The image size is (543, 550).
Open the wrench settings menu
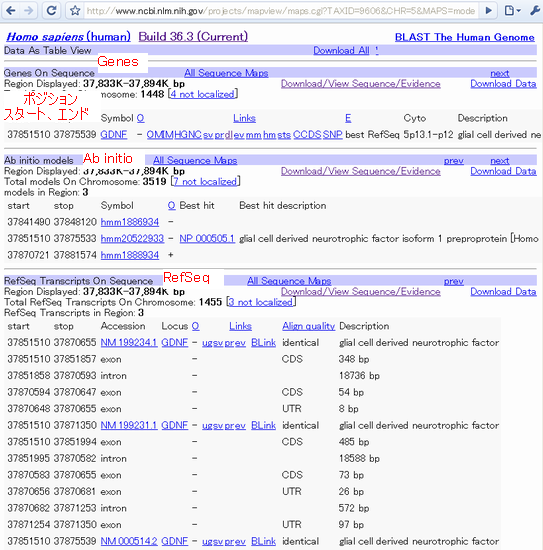(535, 11)
